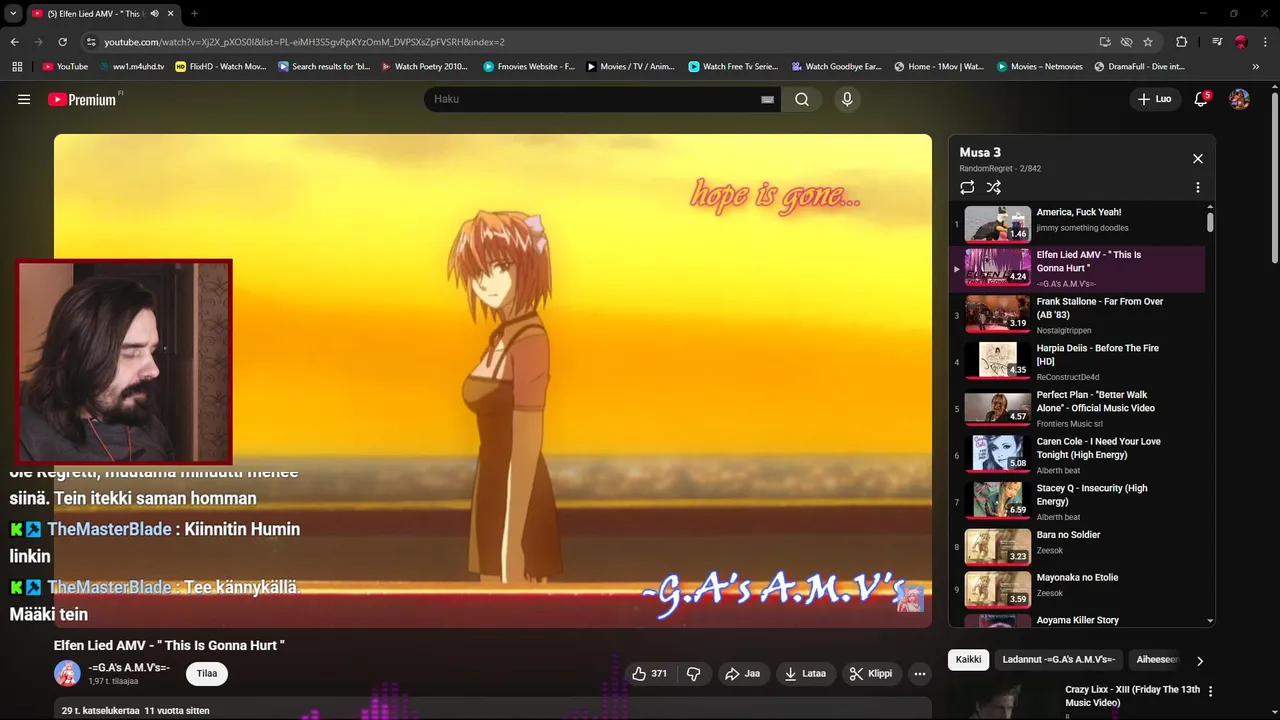
Task: Open -=G.A's A.M.V's=- channel name link
Action: click(x=129, y=668)
